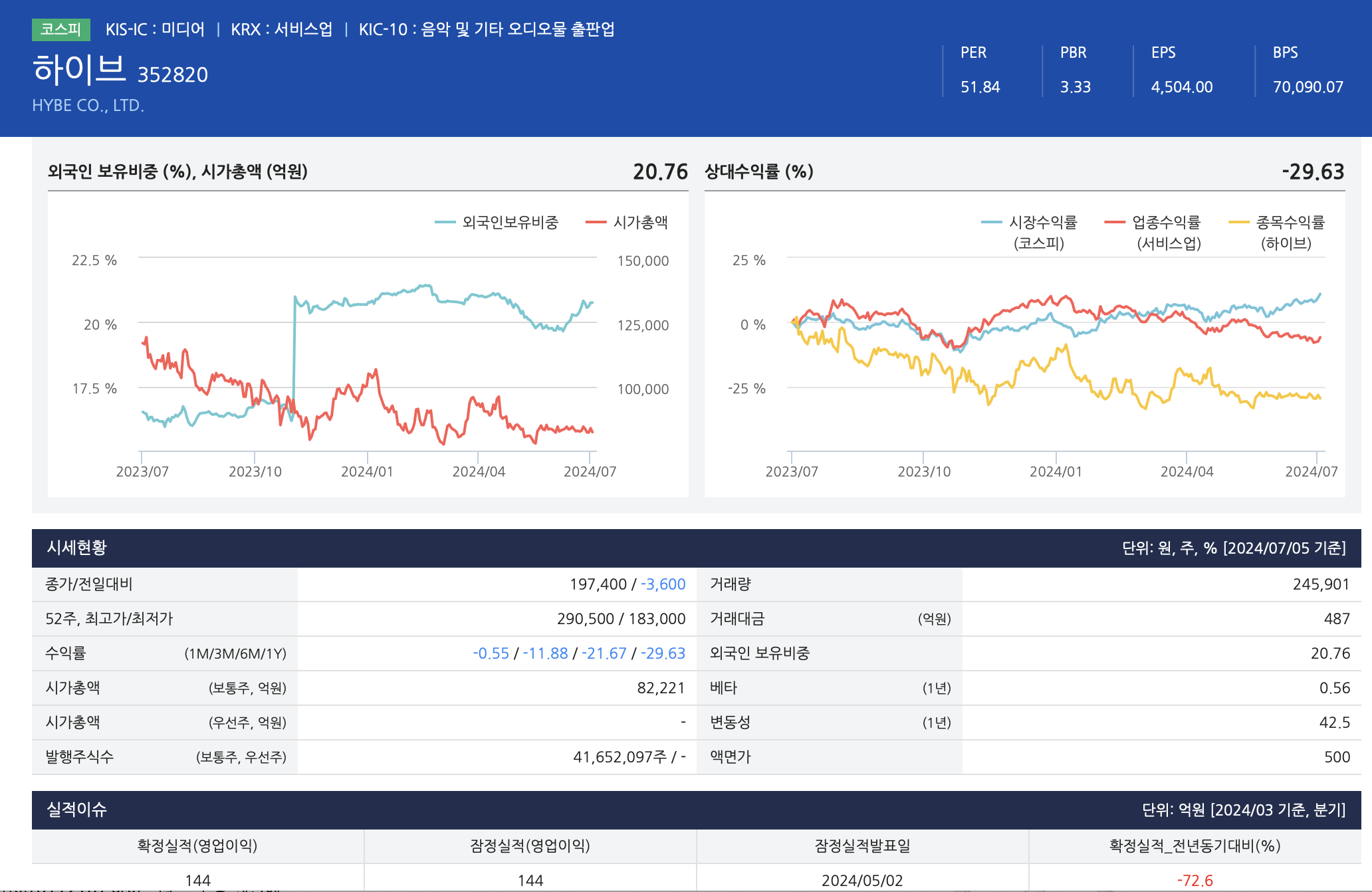Click the PBR label in header

[1073, 53]
